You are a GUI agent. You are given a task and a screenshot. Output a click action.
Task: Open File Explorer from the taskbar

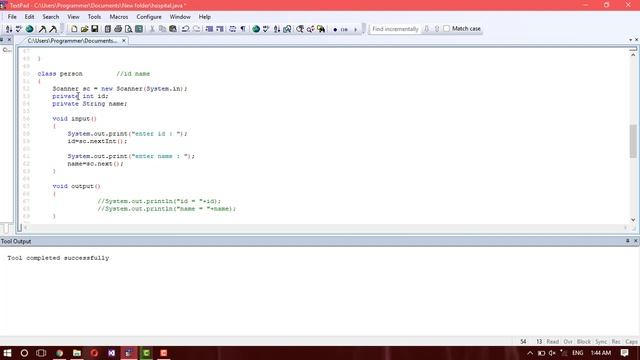(77, 353)
